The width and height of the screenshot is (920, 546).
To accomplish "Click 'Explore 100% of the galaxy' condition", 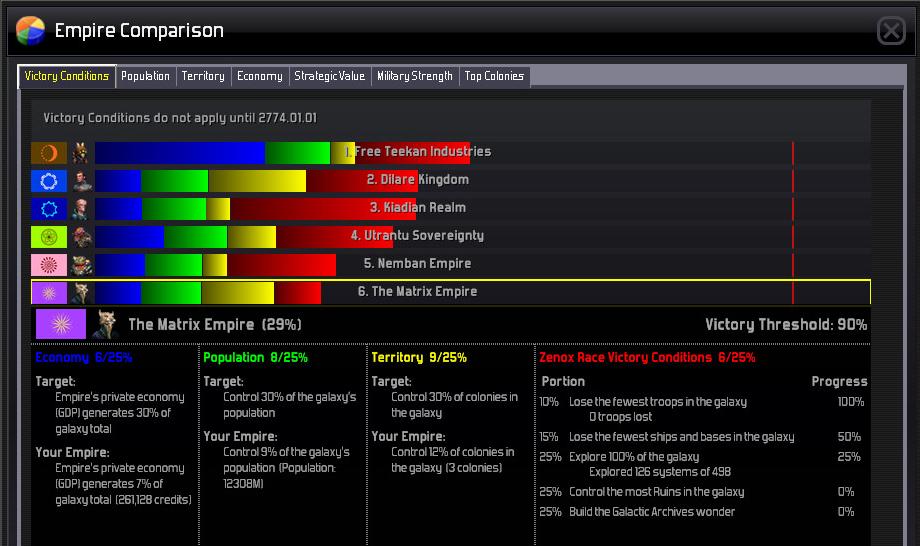I will [x=634, y=457].
